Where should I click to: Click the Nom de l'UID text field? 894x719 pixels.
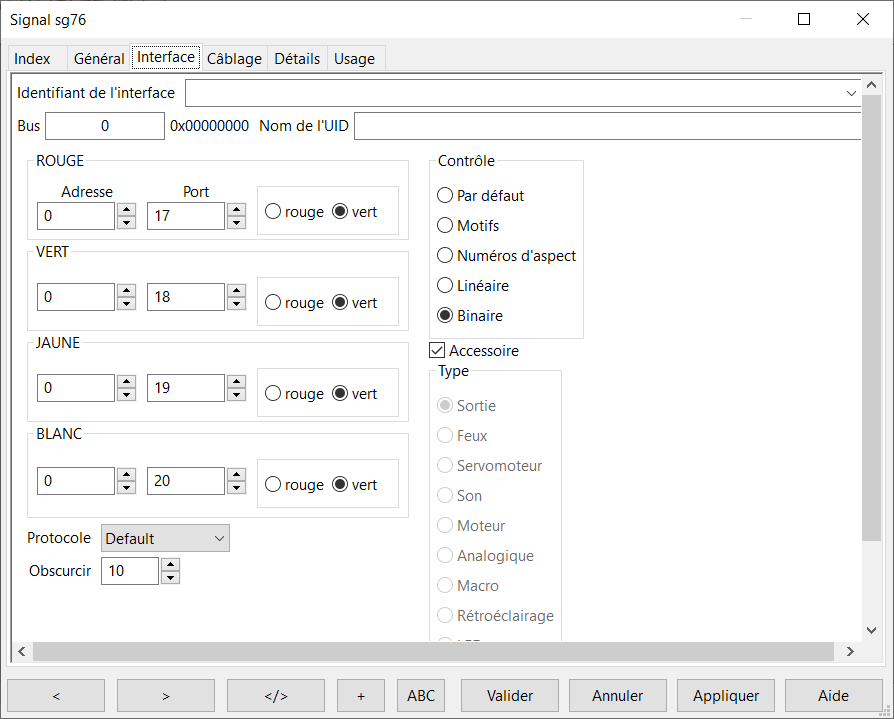click(x=606, y=126)
